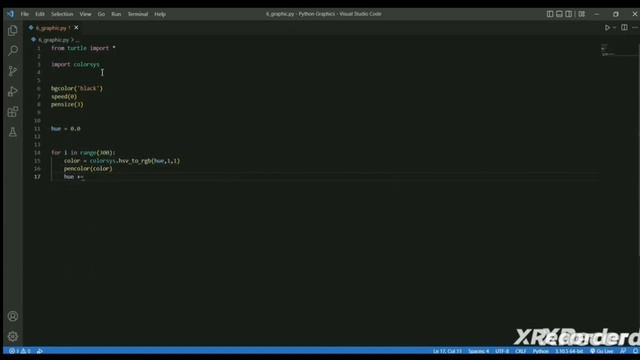Viewport: 640px width, 360px height.
Task: Click line number 17 in the gutter
Action: [x=37, y=177]
